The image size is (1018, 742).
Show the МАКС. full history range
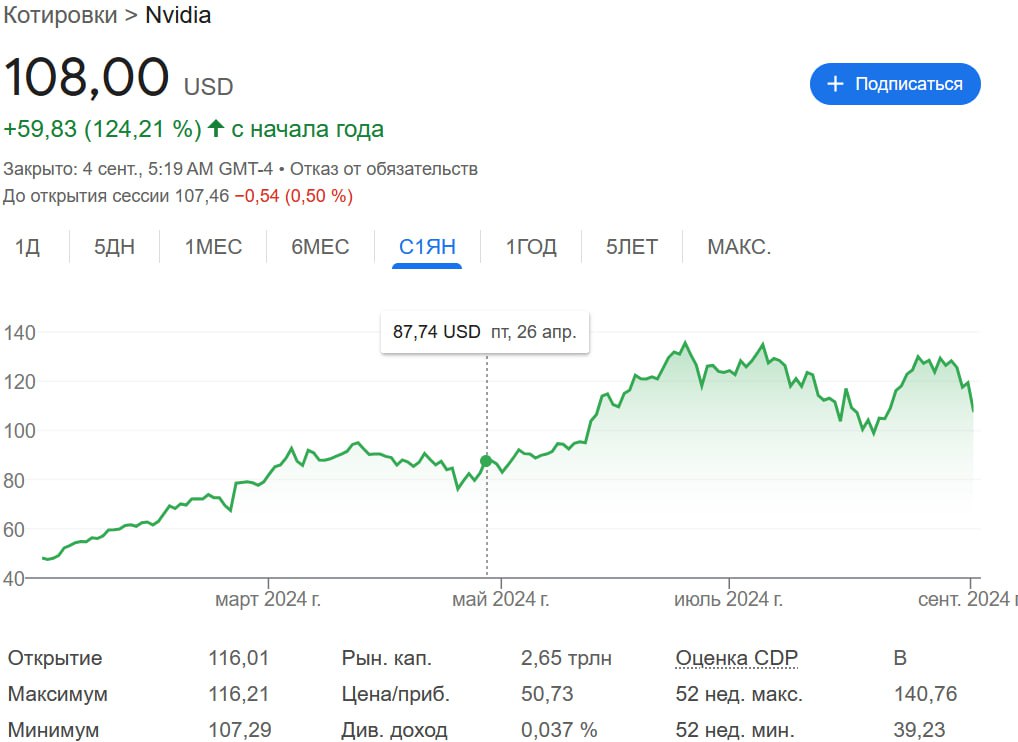(x=739, y=247)
